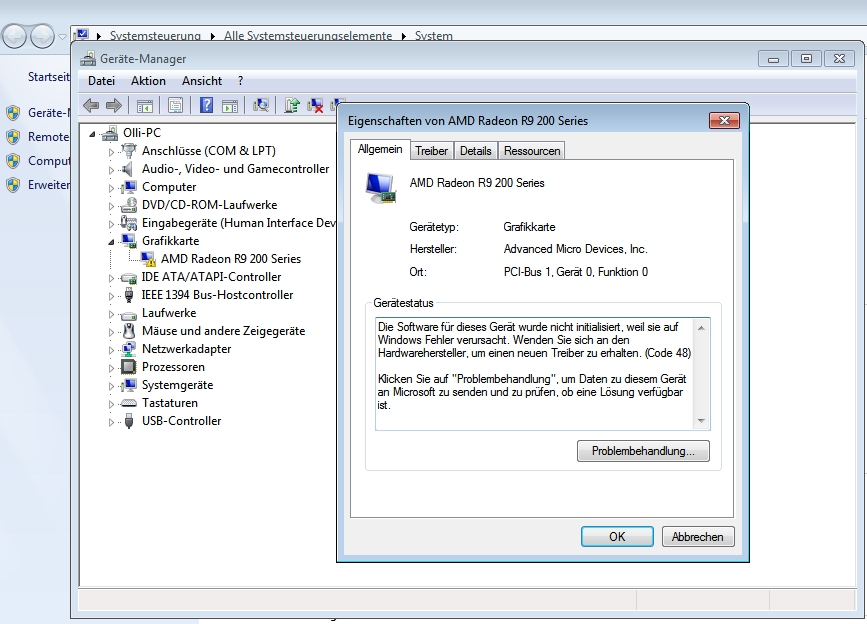The width and height of the screenshot is (867, 624).
Task: Click the shield icon beside Remote link
Action: coord(13,137)
